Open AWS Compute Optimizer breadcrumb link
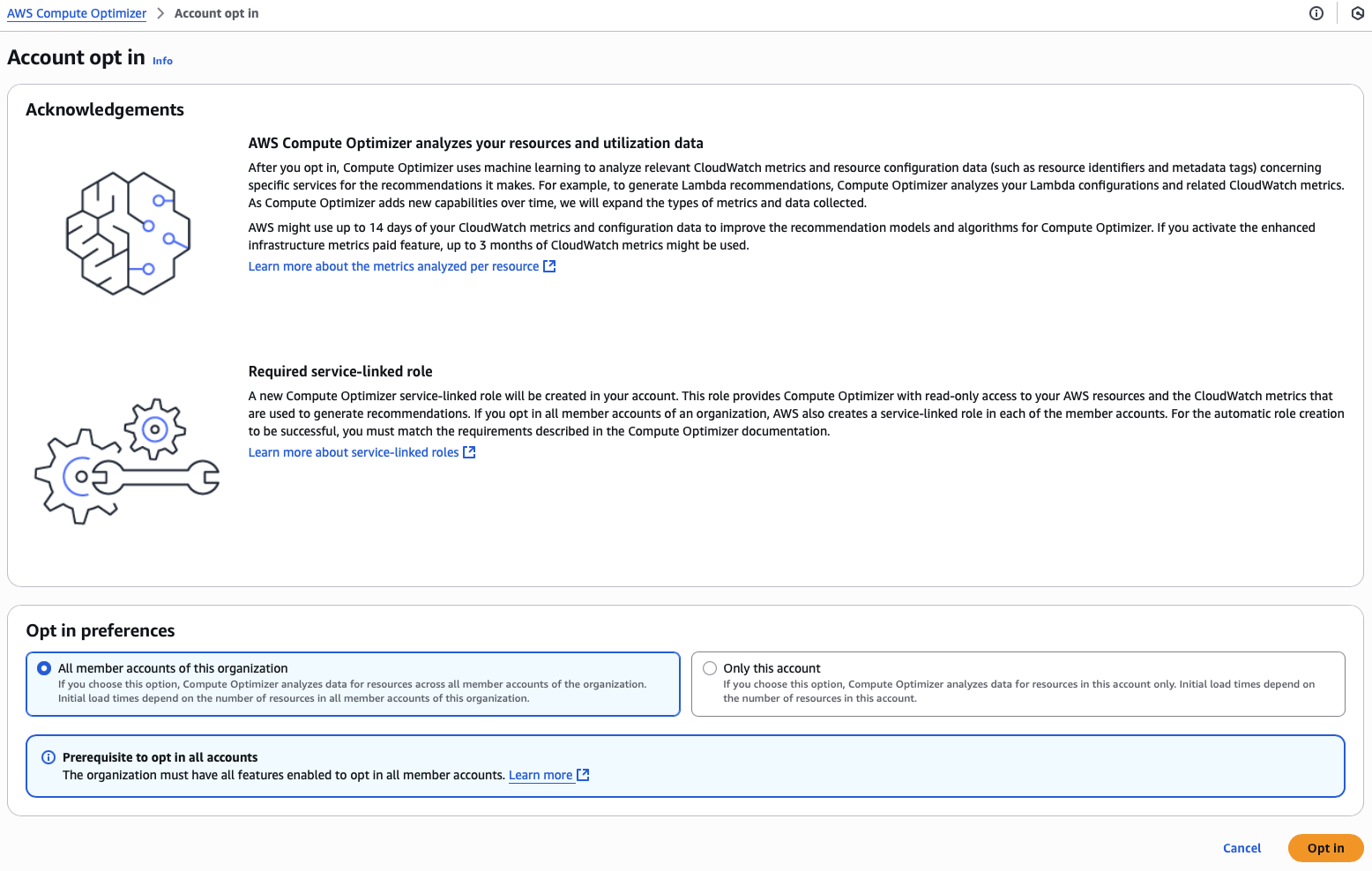Image resolution: width=1372 pixels, height=871 pixels. (x=77, y=13)
